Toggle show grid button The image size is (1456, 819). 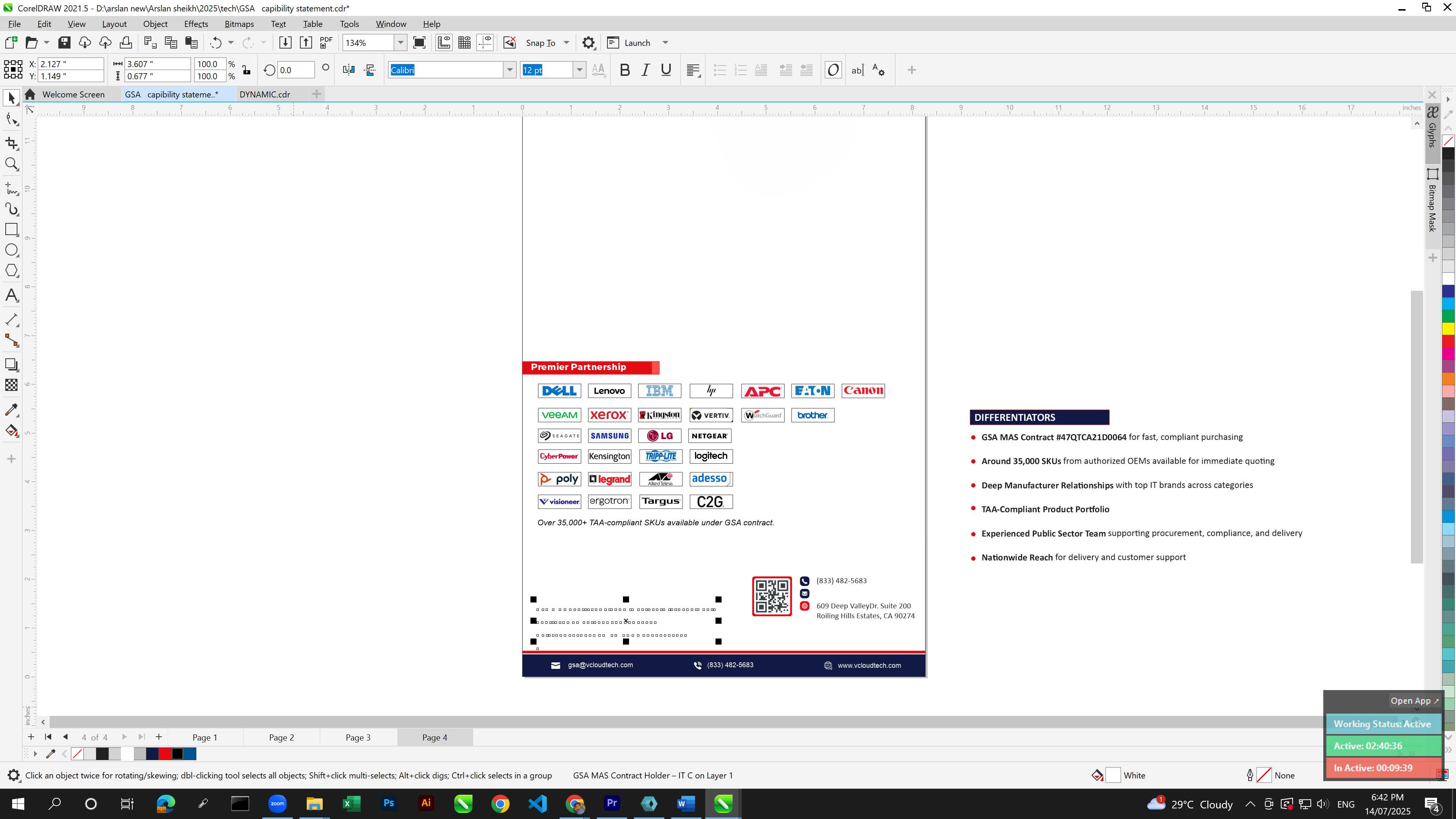464,42
